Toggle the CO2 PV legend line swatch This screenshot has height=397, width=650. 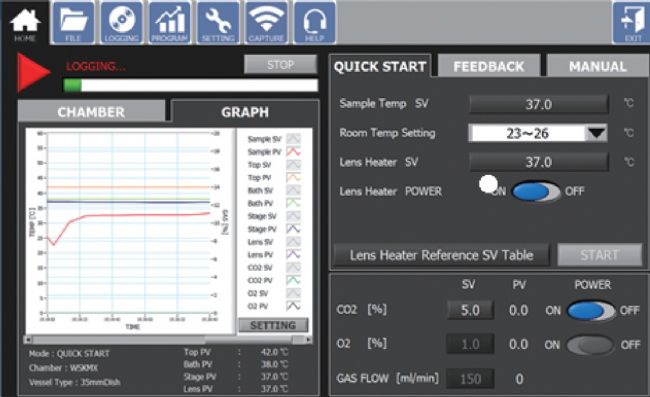point(293,280)
